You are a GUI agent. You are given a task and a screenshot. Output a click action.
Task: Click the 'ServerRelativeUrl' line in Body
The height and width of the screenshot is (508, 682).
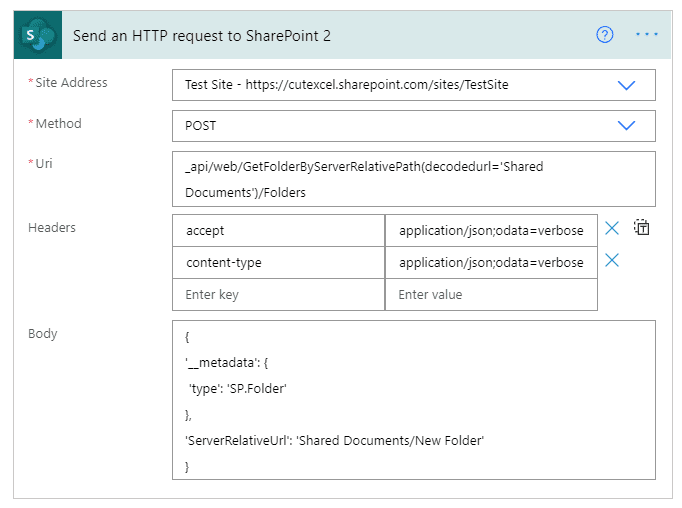click(334, 441)
